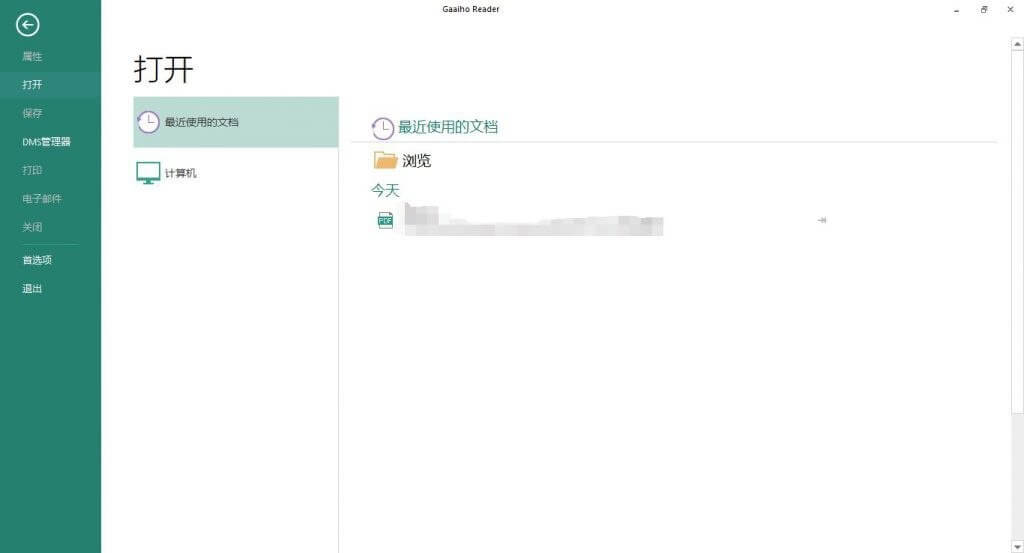This screenshot has width=1024, height=553.
Task: Pin the recent document with the pin icon
Action: (821, 220)
